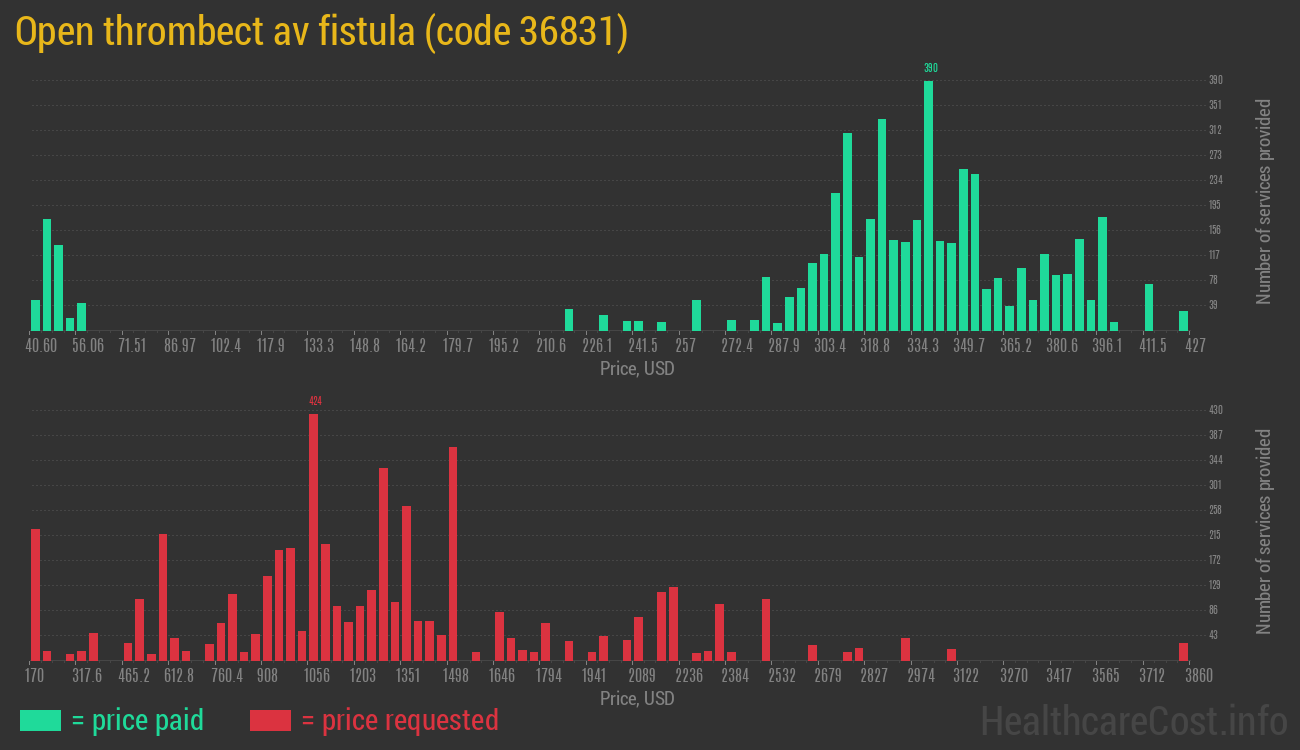Click the first red bar at price 170
1300x750 pixels.
36,594
